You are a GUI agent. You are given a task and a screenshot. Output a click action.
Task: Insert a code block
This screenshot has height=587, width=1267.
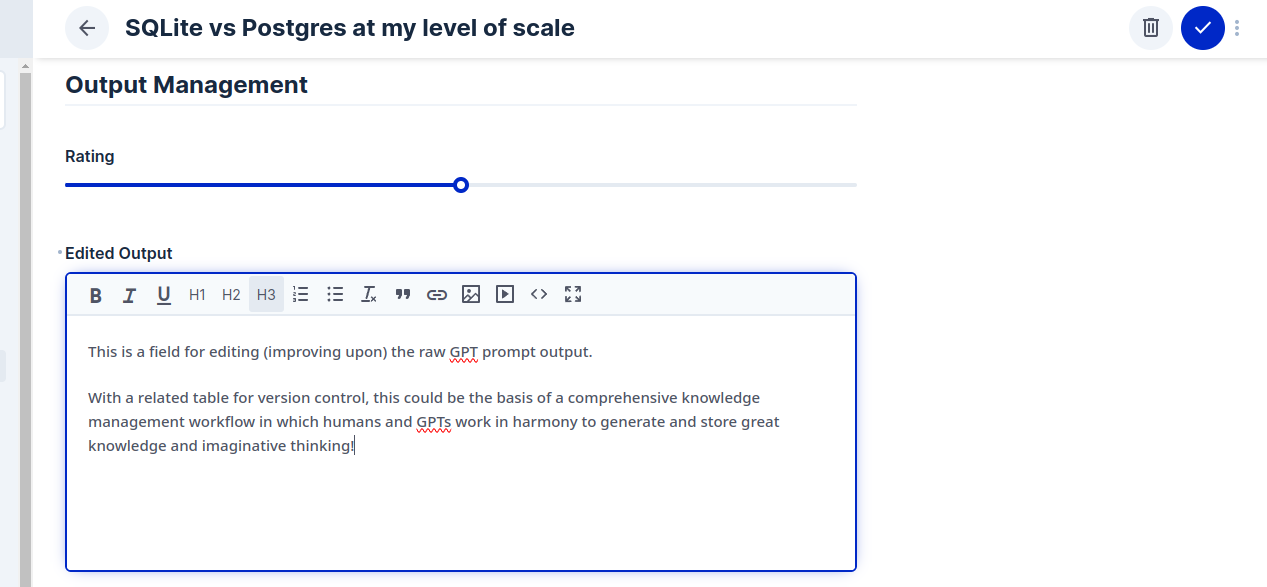point(539,295)
